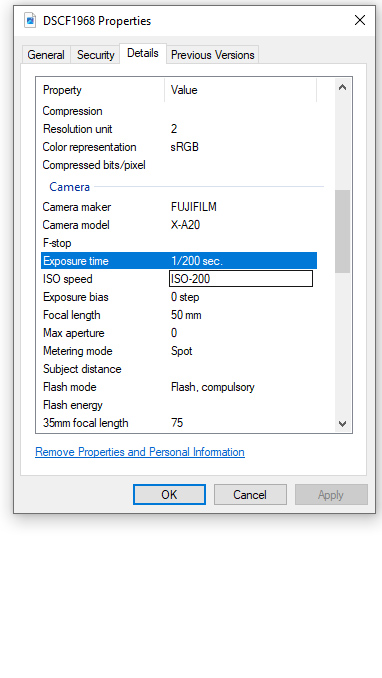This screenshot has height=678, width=382.
Task: Click Remove Properties and Personal Information link
Action: click(140, 452)
